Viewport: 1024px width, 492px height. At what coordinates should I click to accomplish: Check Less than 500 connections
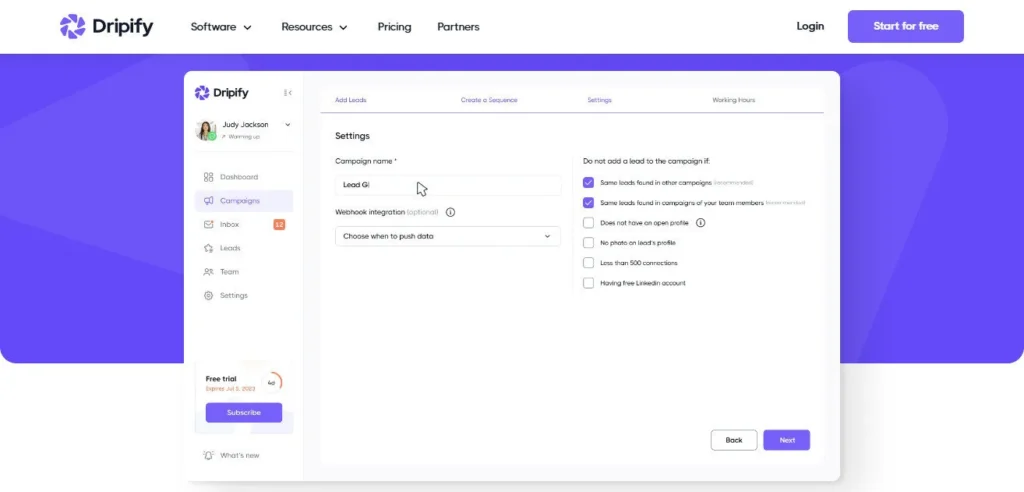pyautogui.click(x=588, y=263)
